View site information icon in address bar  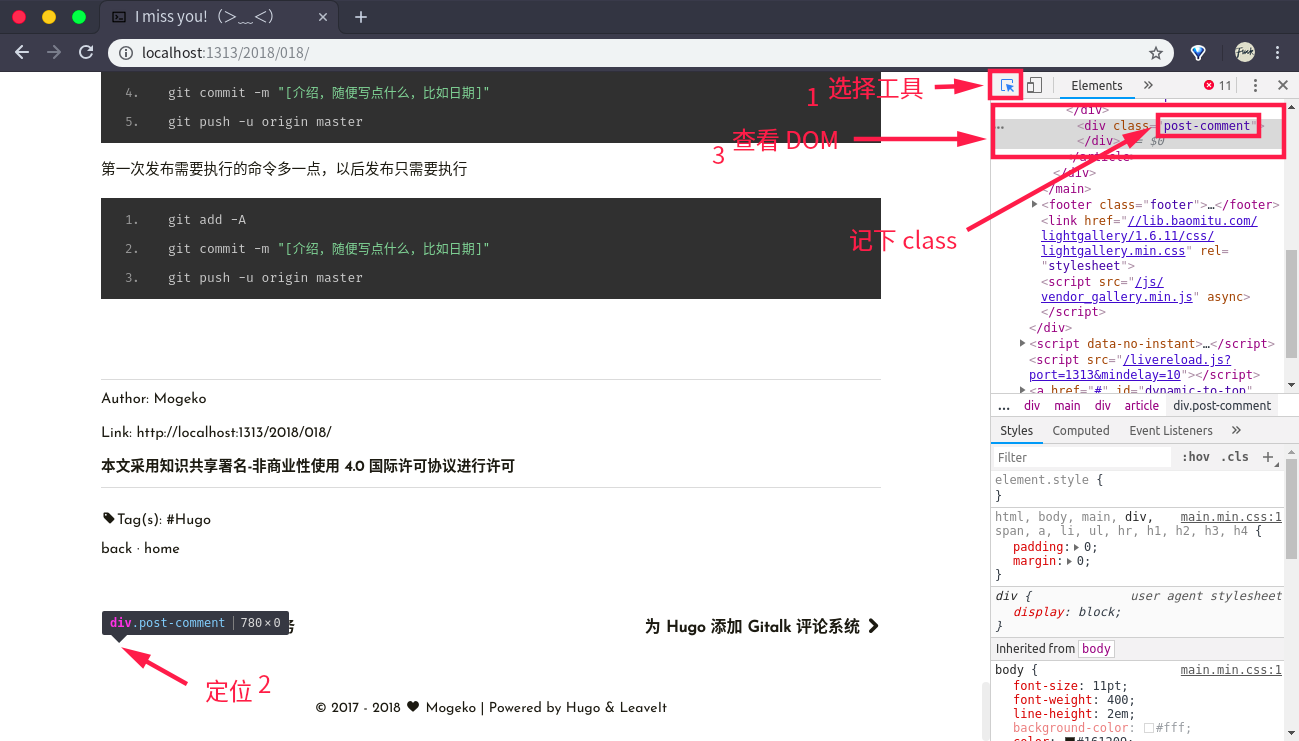[x=126, y=53]
